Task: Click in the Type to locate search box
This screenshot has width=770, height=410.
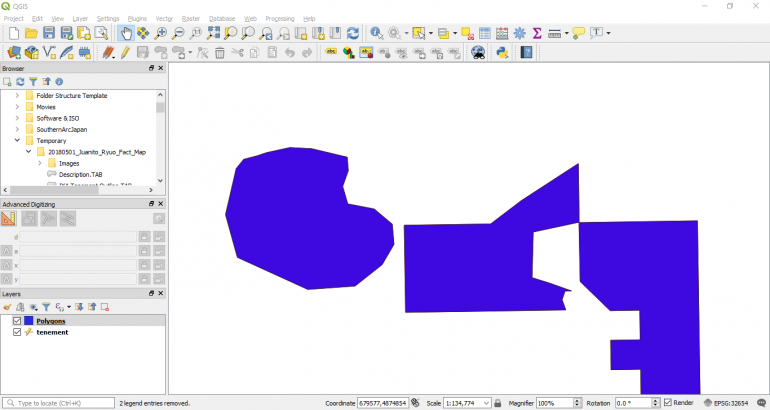Action: tap(58, 403)
